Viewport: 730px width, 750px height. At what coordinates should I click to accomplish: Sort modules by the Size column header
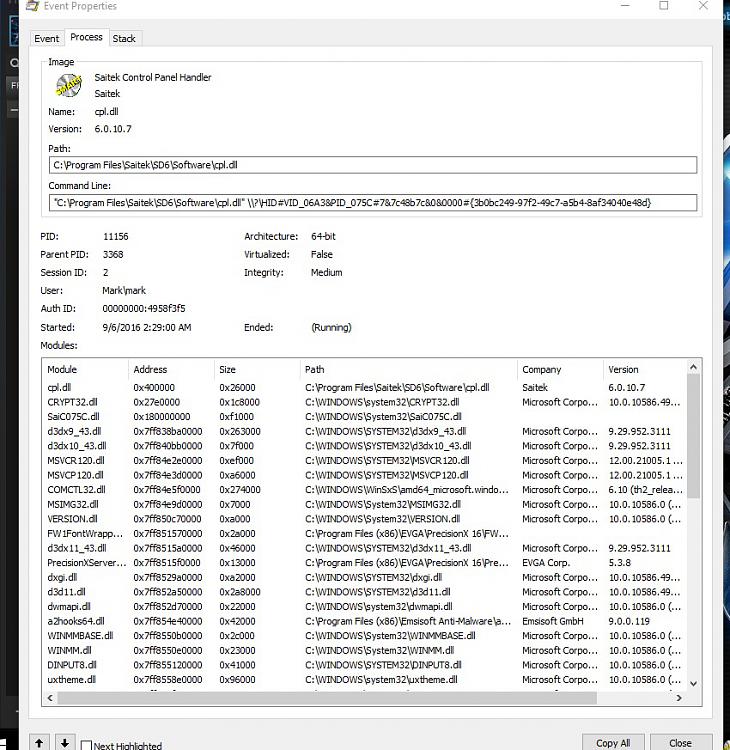(x=257, y=369)
